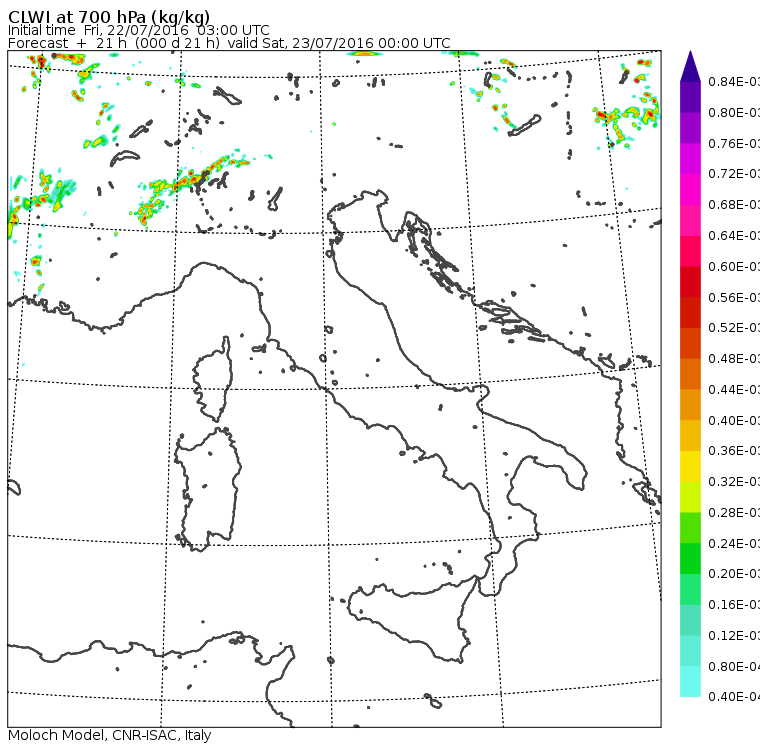760x749 pixels.
Task: Click the 0.36E-03 colorbar label
Action: (x=734, y=451)
